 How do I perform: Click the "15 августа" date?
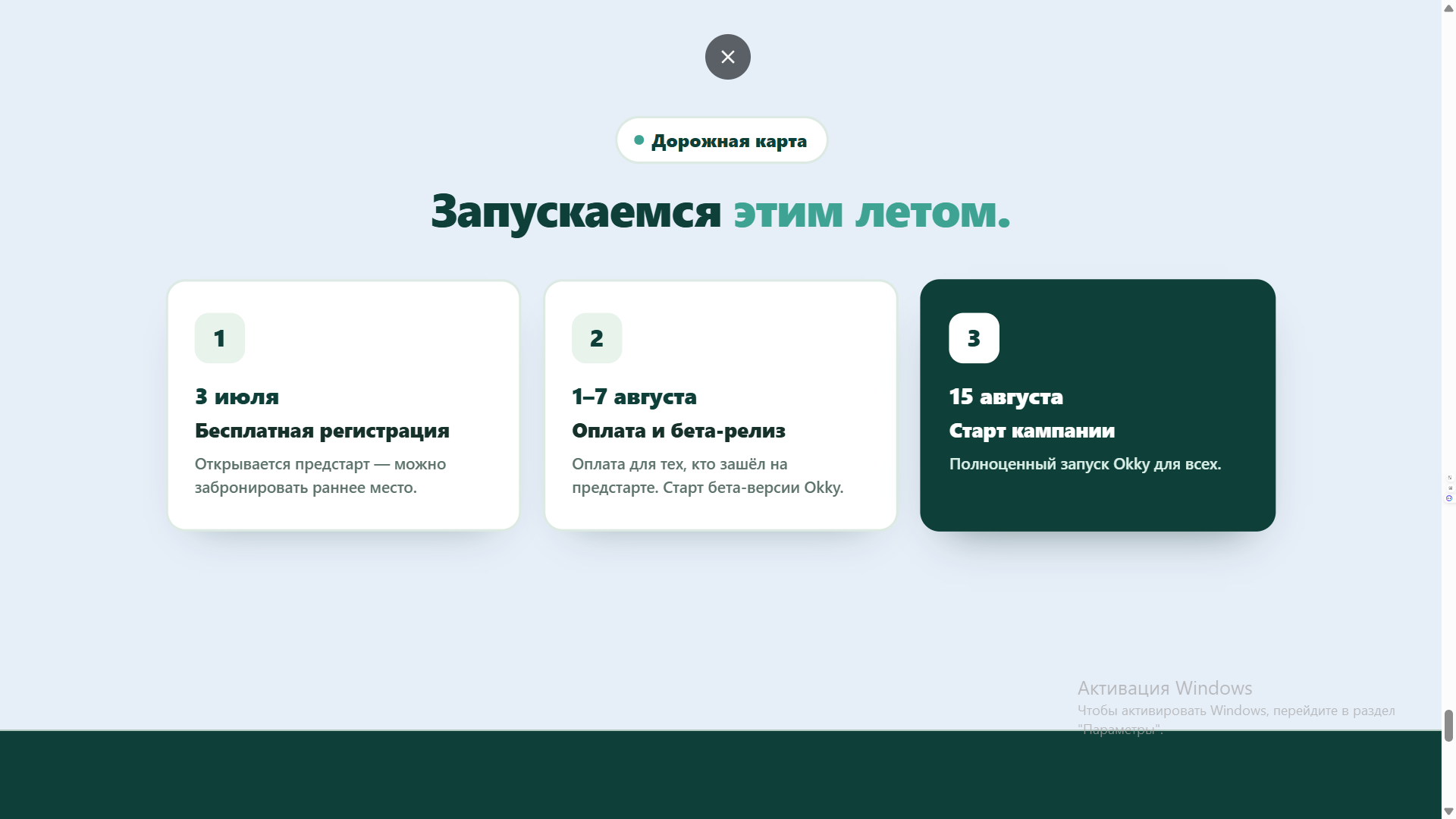[1006, 397]
